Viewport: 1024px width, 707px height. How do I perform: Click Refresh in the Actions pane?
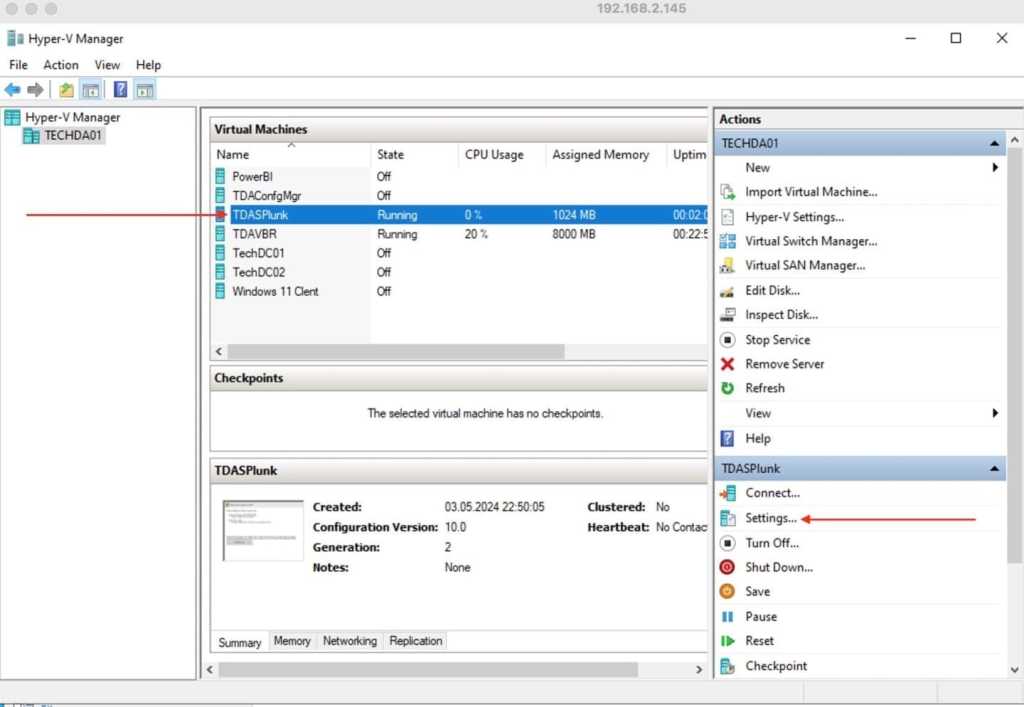767,388
